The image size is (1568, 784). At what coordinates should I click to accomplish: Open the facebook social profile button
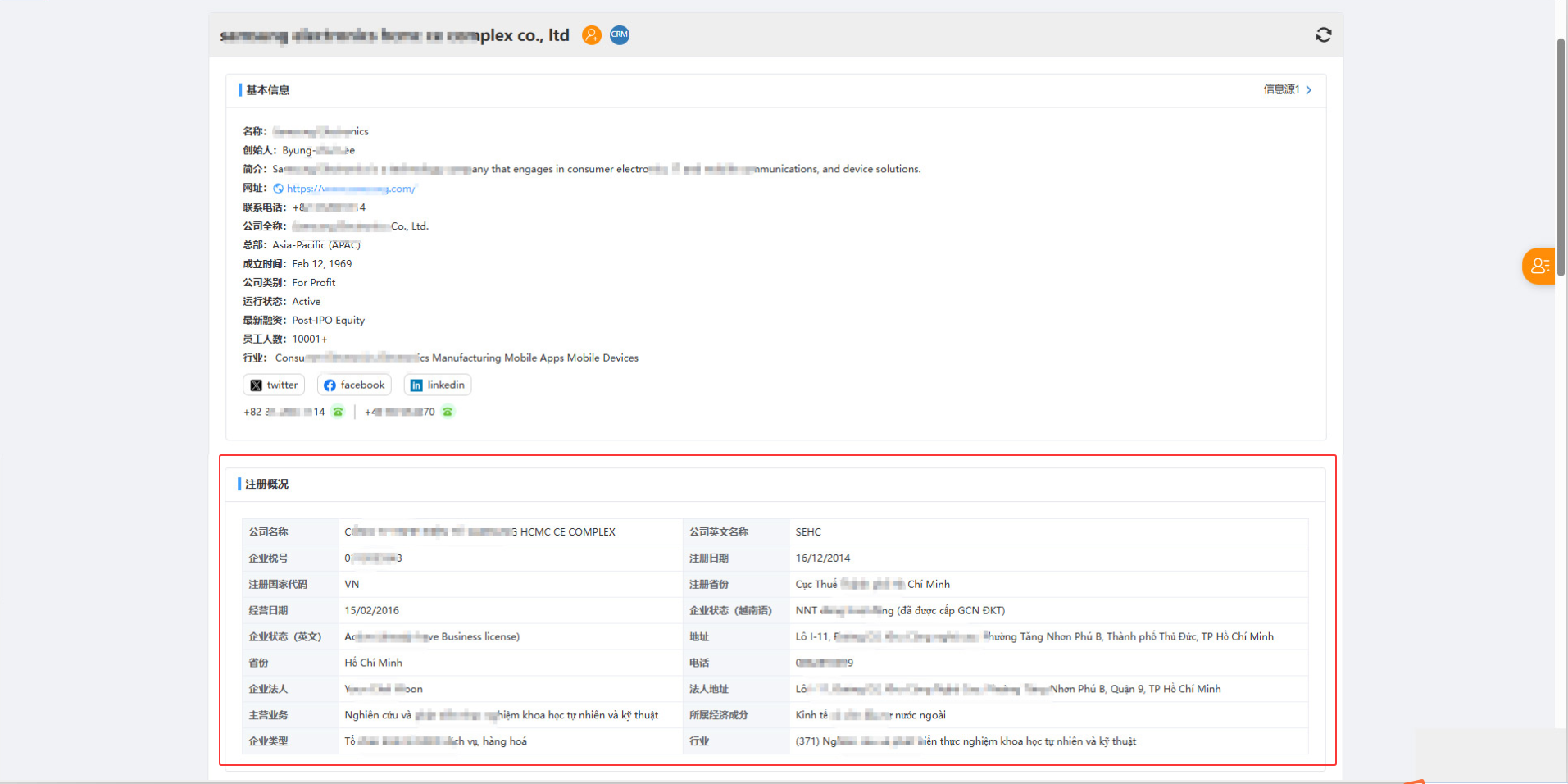click(354, 385)
